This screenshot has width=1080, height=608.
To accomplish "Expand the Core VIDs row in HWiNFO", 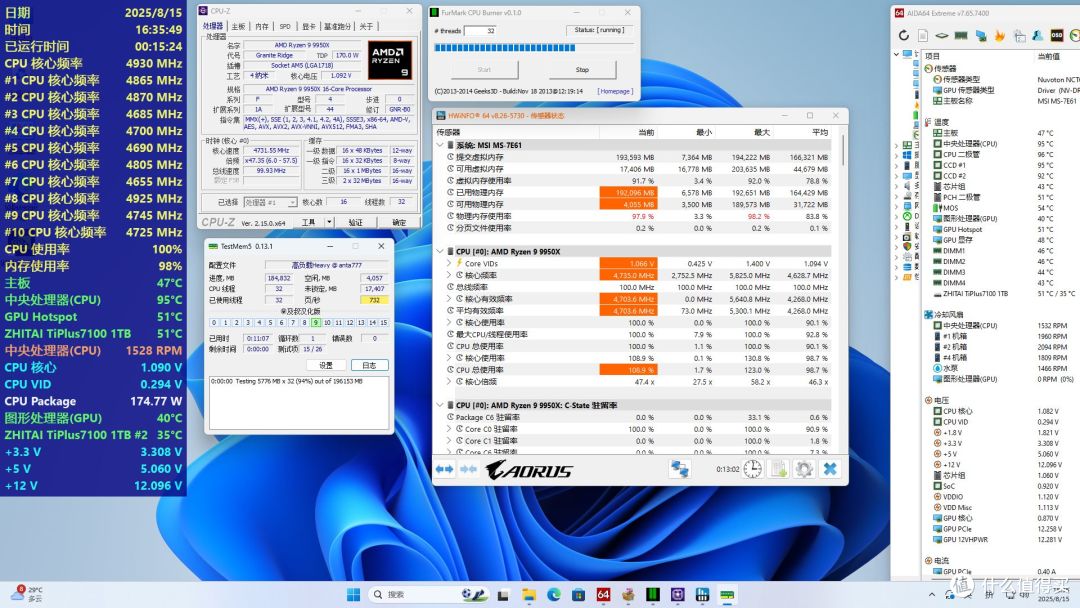I will (449, 263).
